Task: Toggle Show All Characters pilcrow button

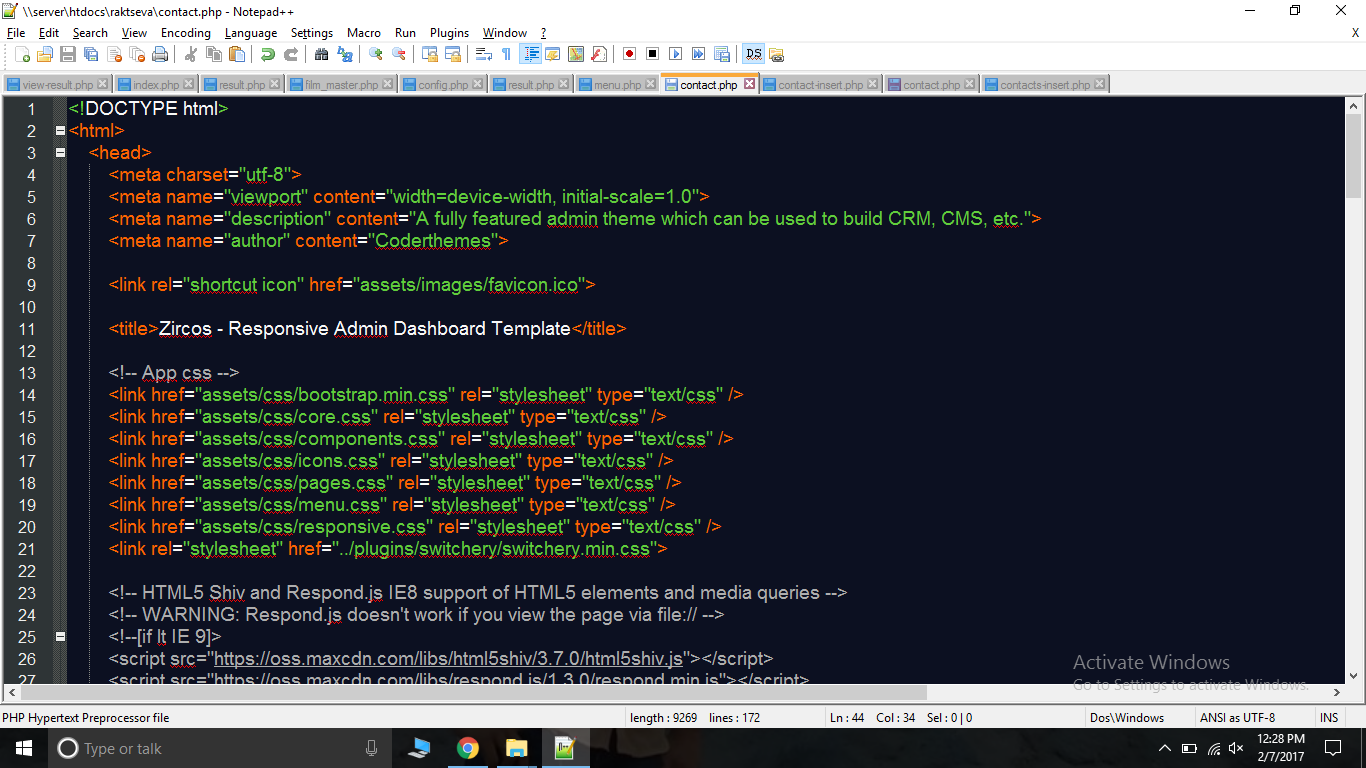Action: pyautogui.click(x=506, y=54)
